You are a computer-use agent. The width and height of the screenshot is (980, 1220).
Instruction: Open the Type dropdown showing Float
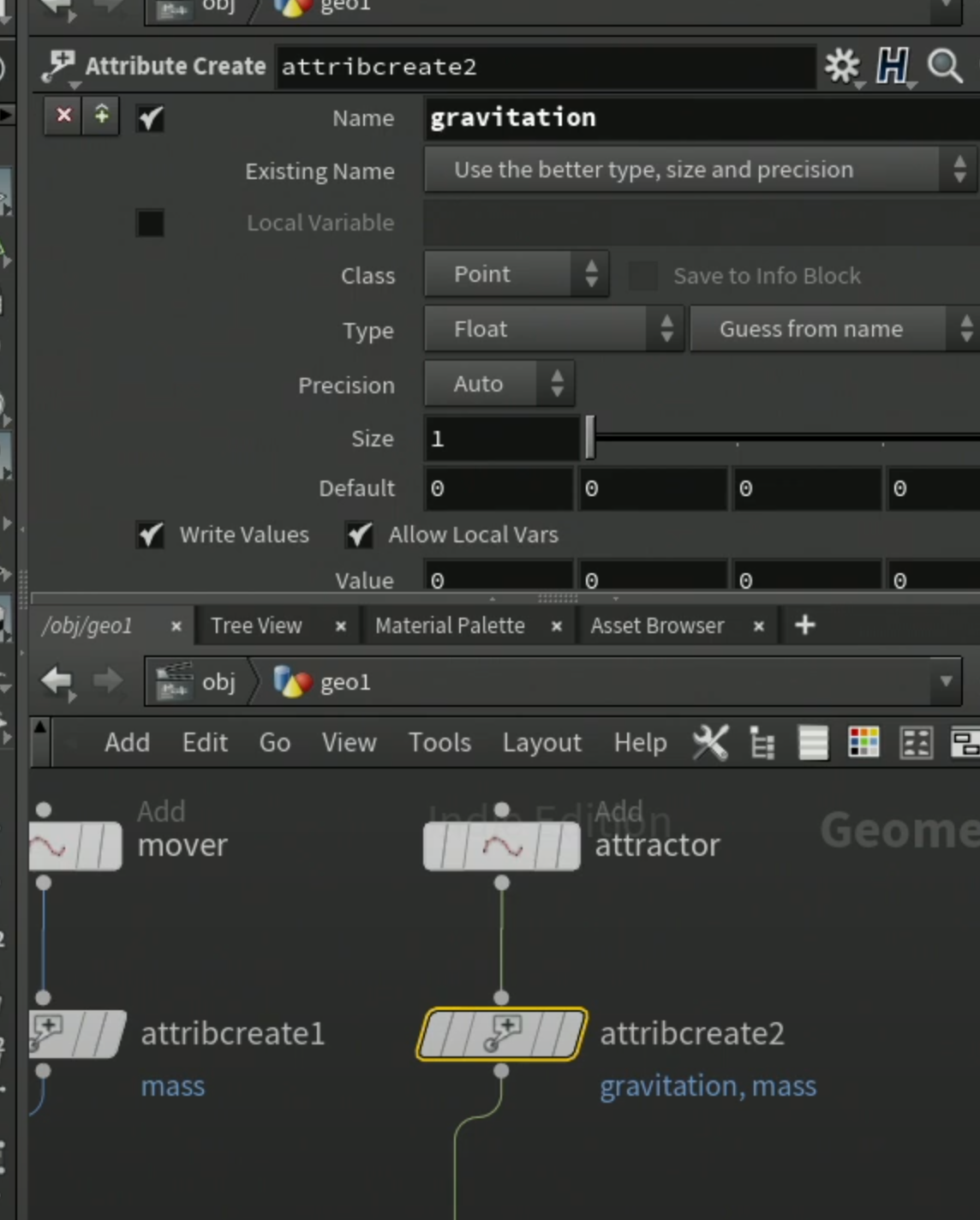pos(553,329)
